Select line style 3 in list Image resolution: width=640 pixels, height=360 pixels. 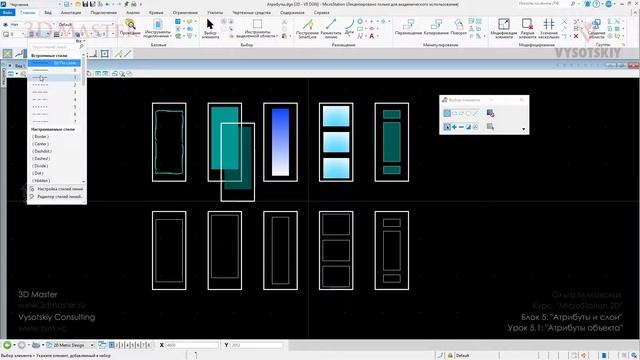point(54,92)
